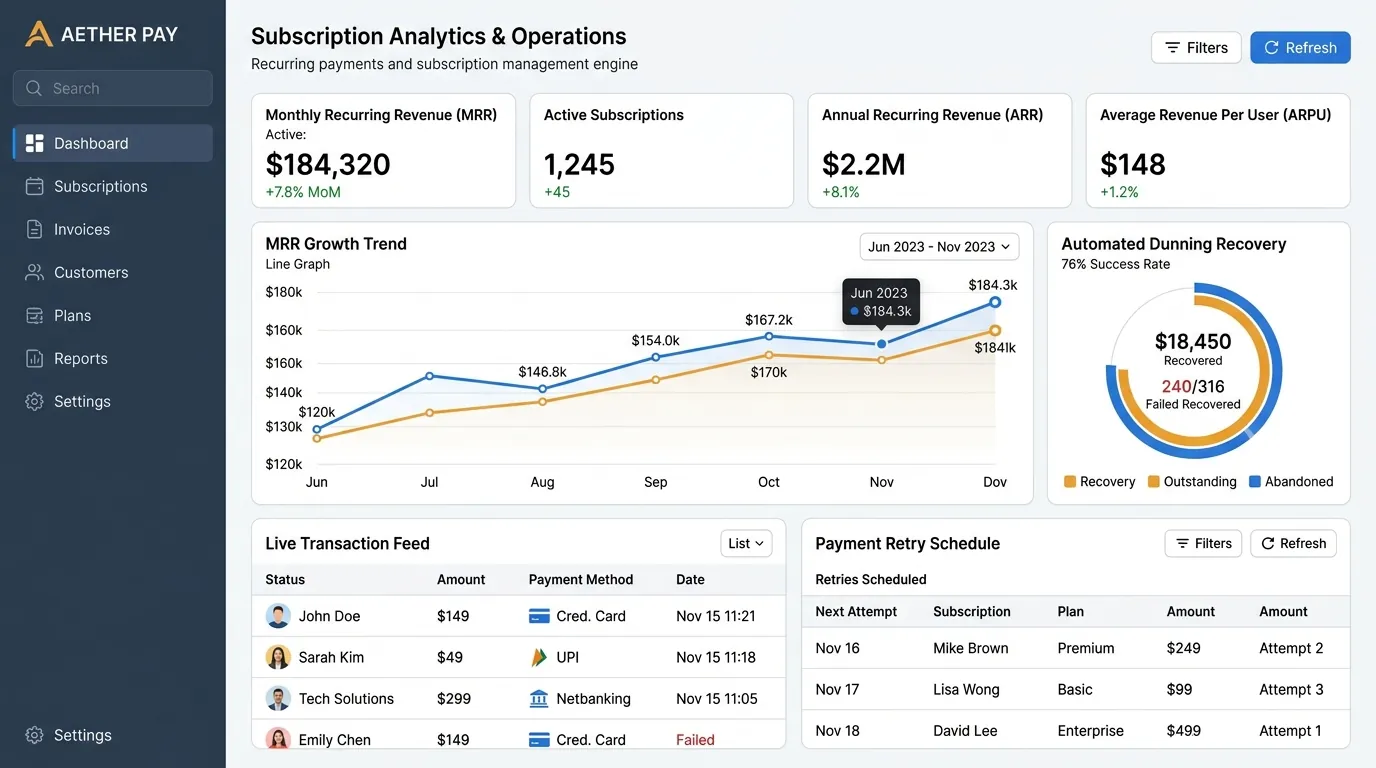Click John Doe's credit card icon
1376x768 pixels.
pyautogui.click(x=539, y=616)
